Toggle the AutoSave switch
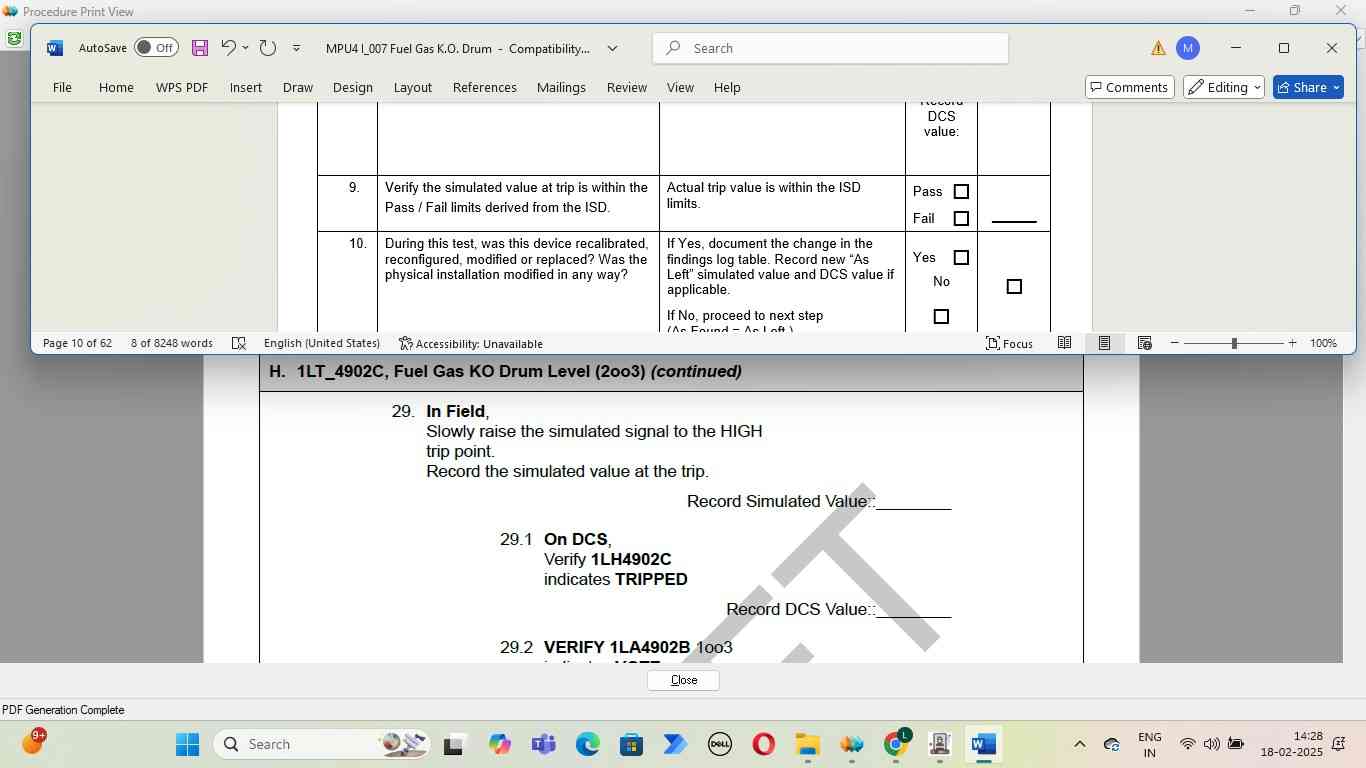 (156, 48)
